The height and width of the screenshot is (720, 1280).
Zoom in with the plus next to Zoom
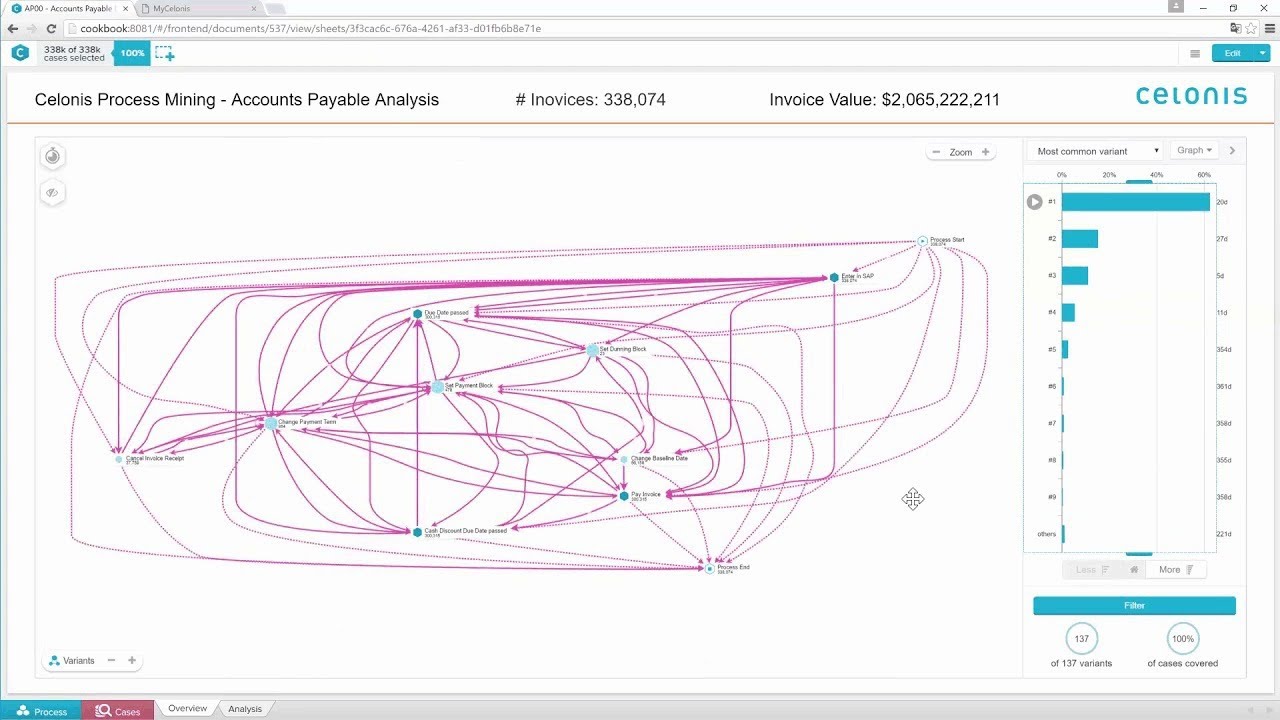985,152
